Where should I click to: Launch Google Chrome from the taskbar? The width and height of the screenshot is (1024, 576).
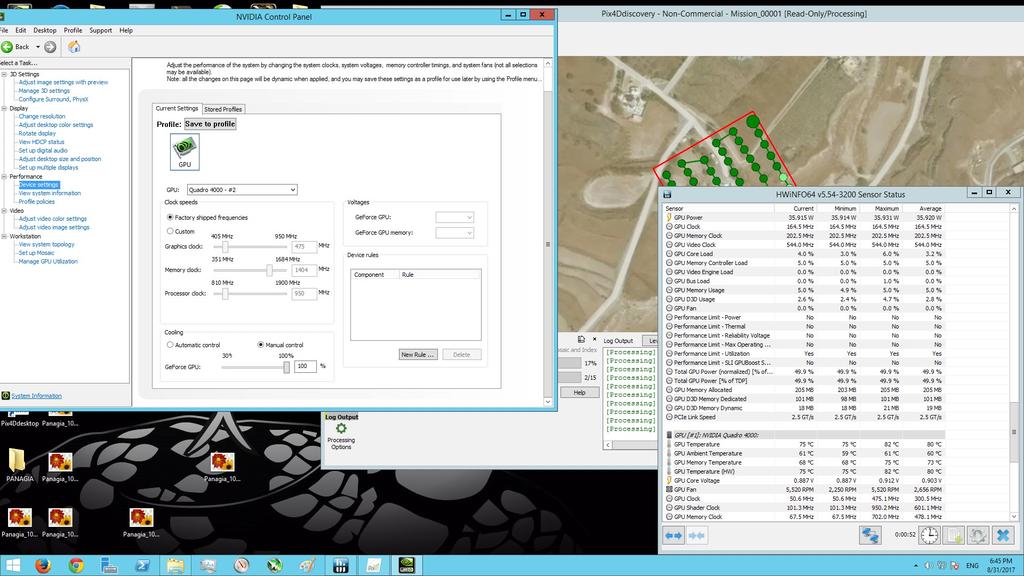point(76,566)
